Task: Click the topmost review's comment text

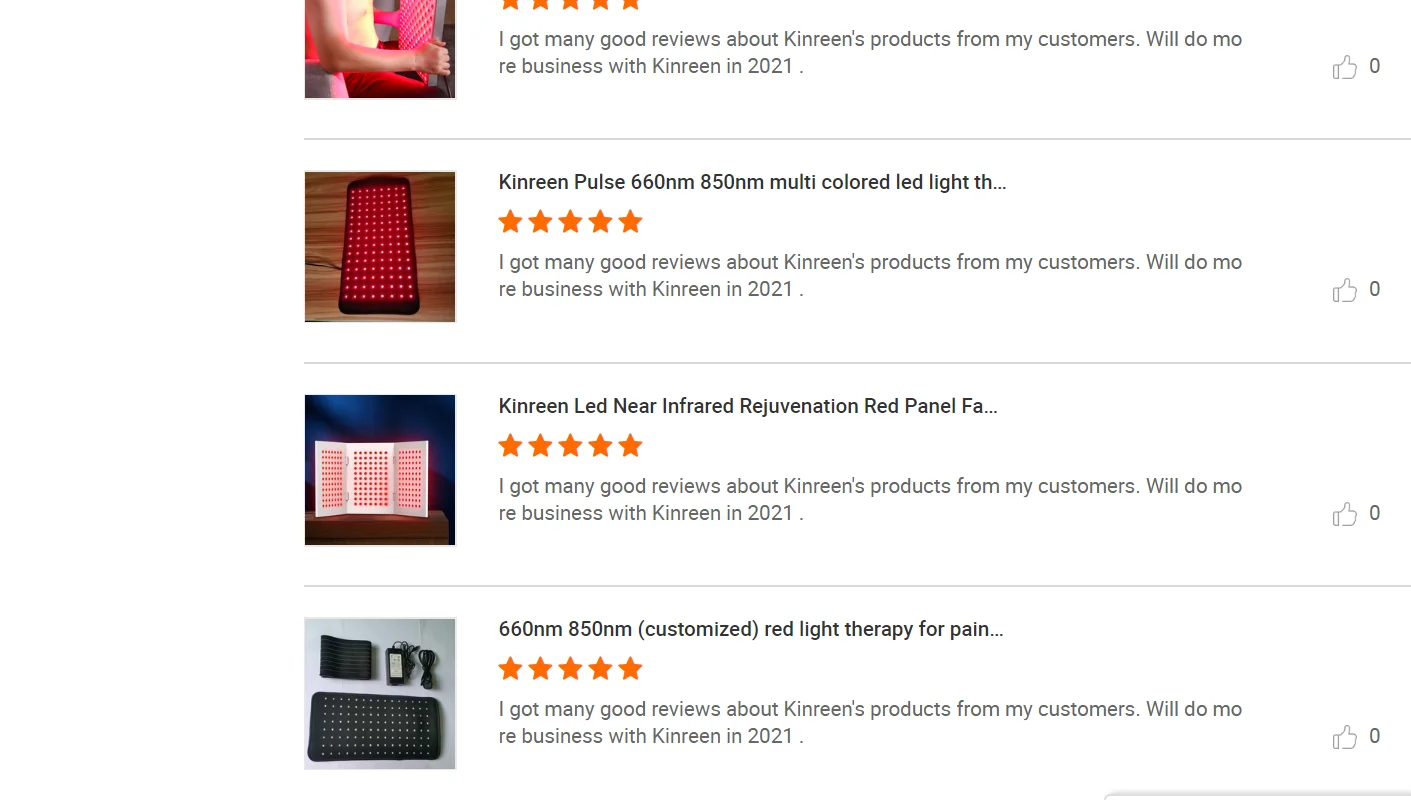Action: tap(870, 52)
